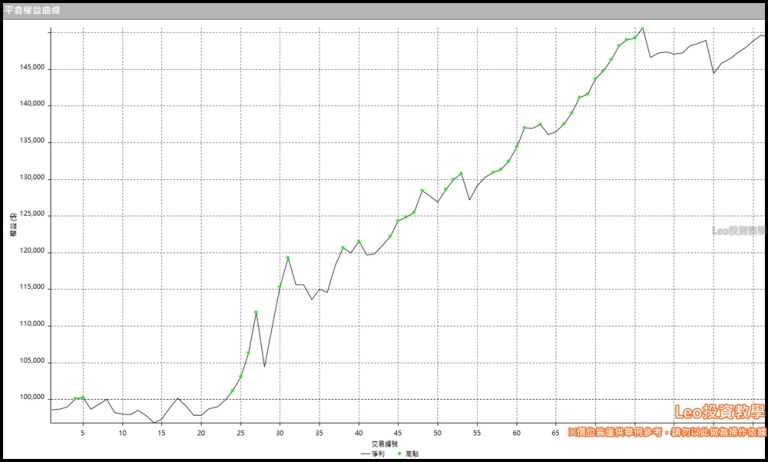The width and height of the screenshot is (768, 462).
Task: Click the 145,000 y-axis tick label
Action: [x=33, y=69]
